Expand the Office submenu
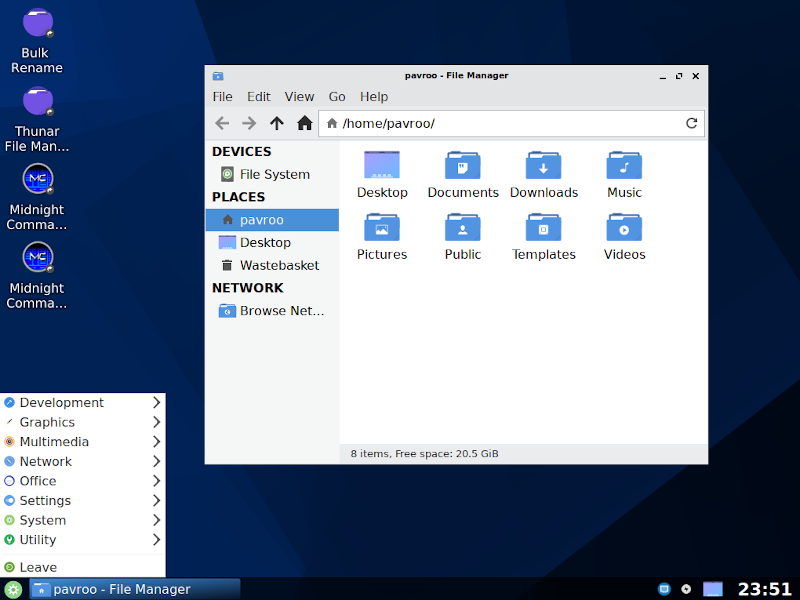The height and width of the screenshot is (600, 800). click(x=83, y=481)
